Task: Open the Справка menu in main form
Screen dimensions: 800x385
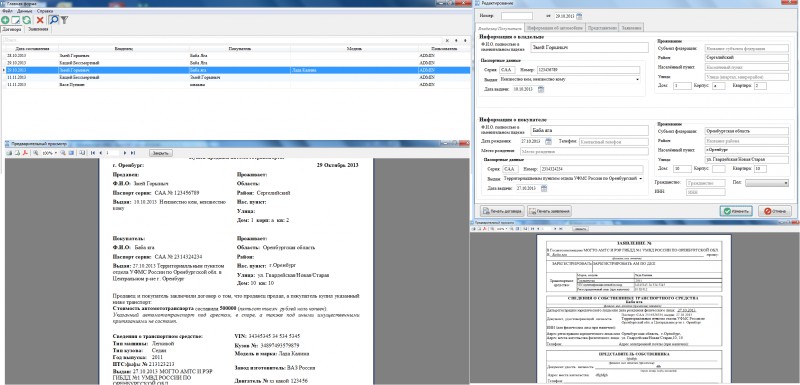Action: pos(45,11)
